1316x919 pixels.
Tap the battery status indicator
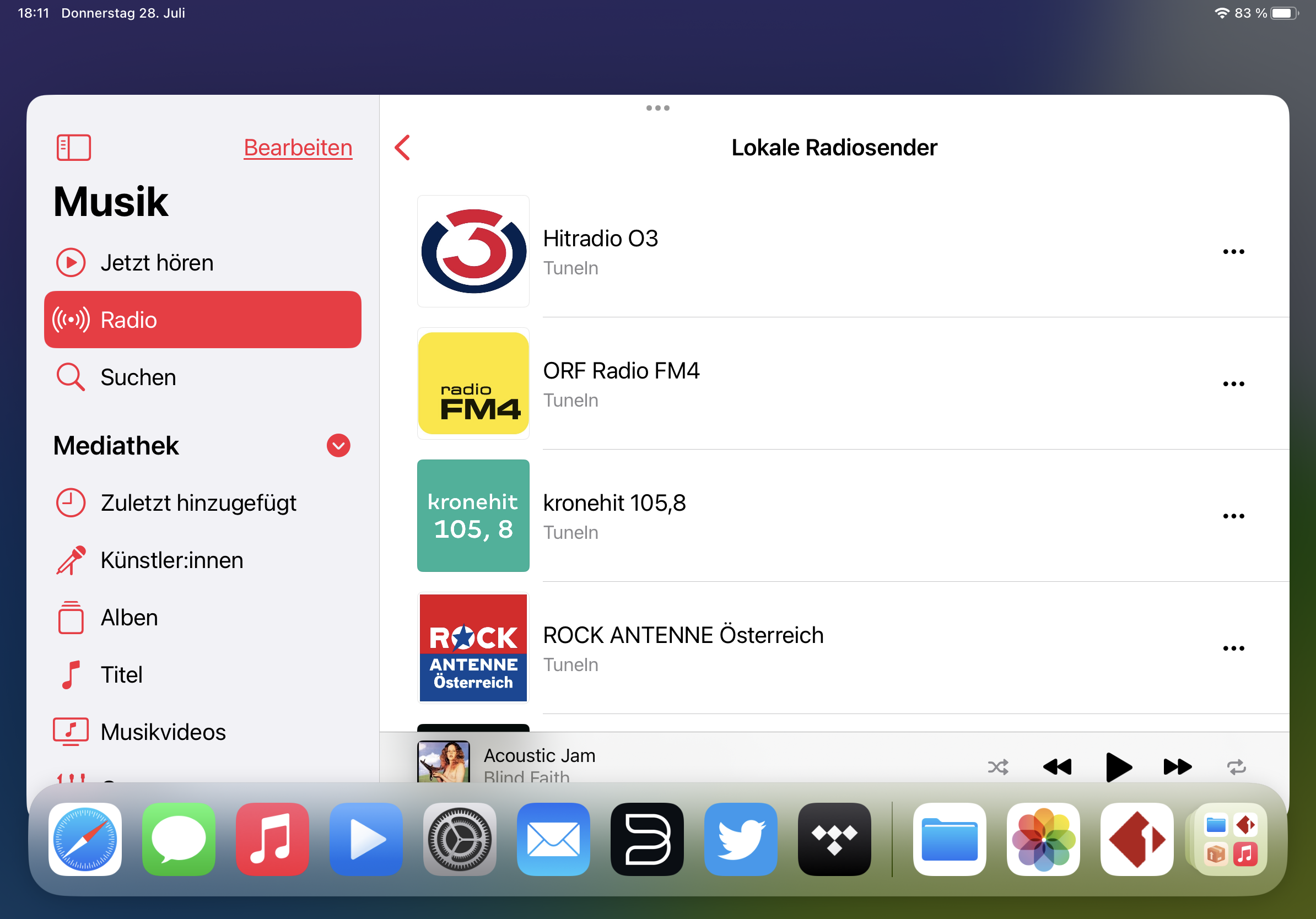(1285, 13)
